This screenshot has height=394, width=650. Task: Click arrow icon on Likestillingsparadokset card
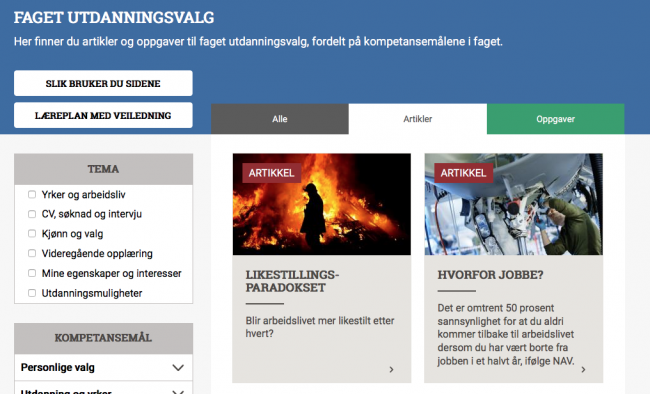[391, 370]
